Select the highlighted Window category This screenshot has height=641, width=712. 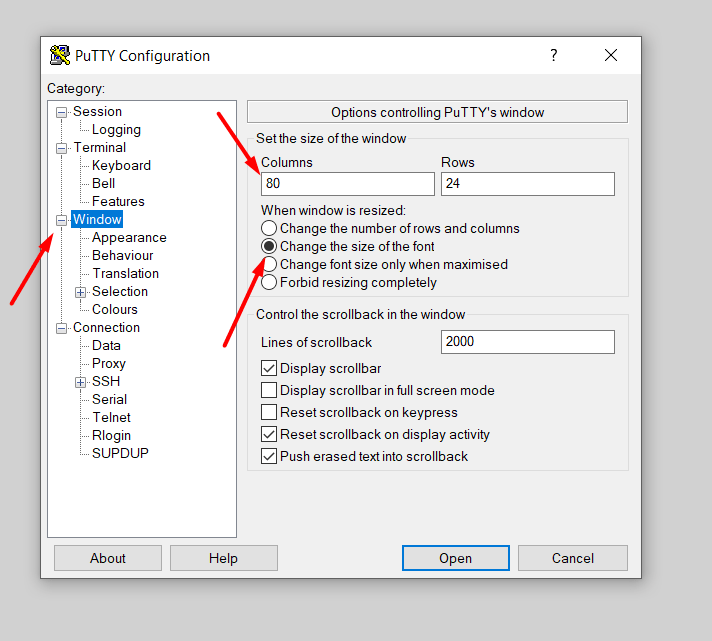point(97,219)
